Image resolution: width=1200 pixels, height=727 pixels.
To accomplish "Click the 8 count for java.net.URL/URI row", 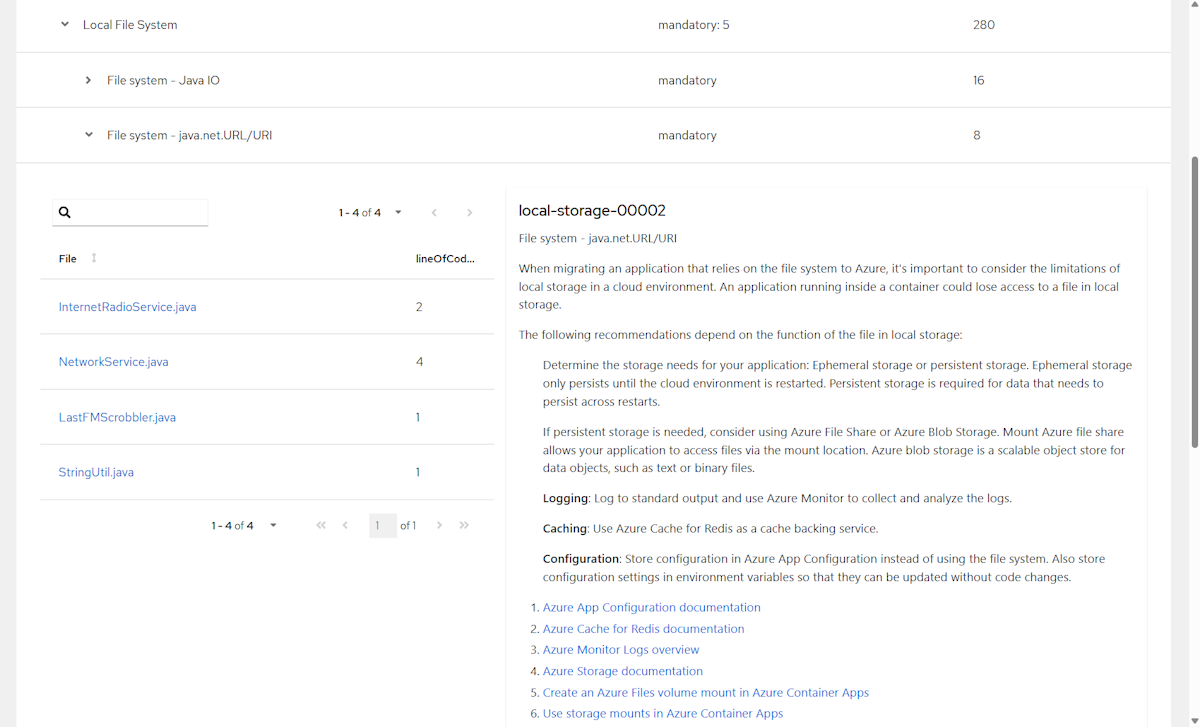I will [976, 135].
